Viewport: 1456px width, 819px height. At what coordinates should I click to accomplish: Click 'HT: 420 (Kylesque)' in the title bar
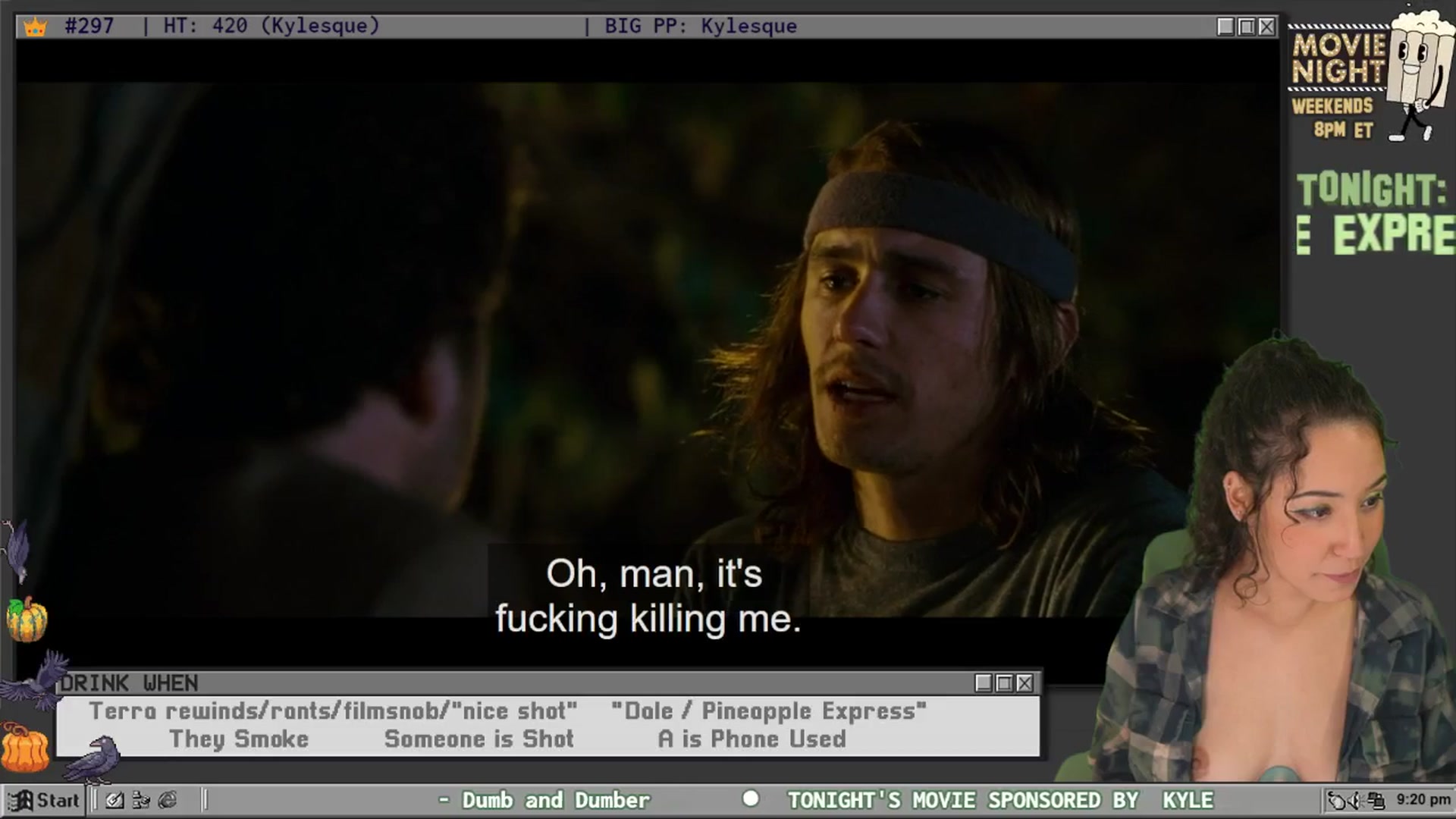[271, 26]
